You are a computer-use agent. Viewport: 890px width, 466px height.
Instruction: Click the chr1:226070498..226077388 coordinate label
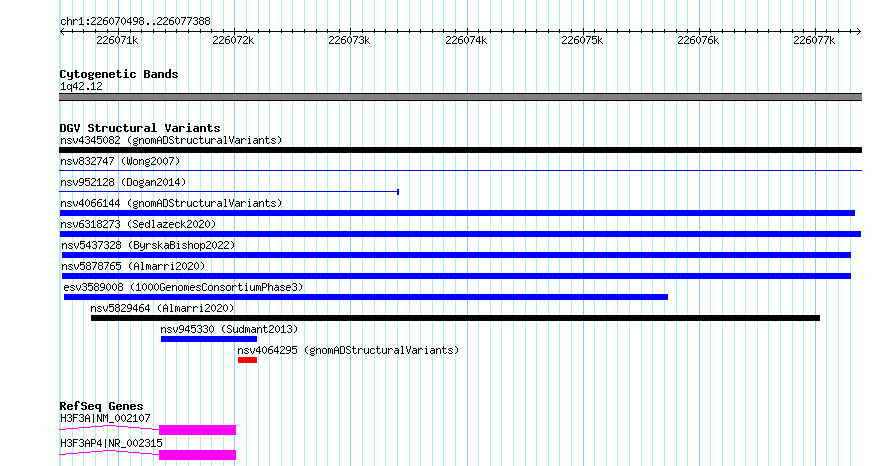pos(135,21)
